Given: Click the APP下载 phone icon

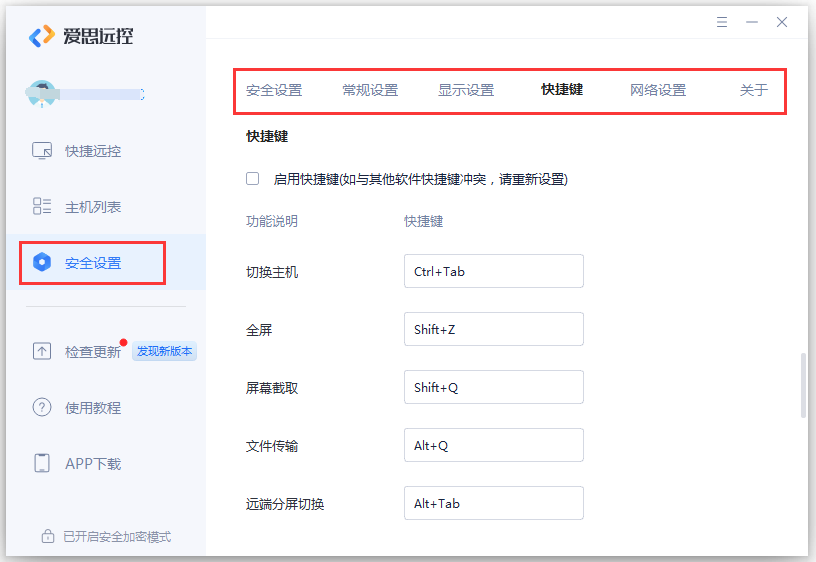Looking at the screenshot, I should point(42,463).
